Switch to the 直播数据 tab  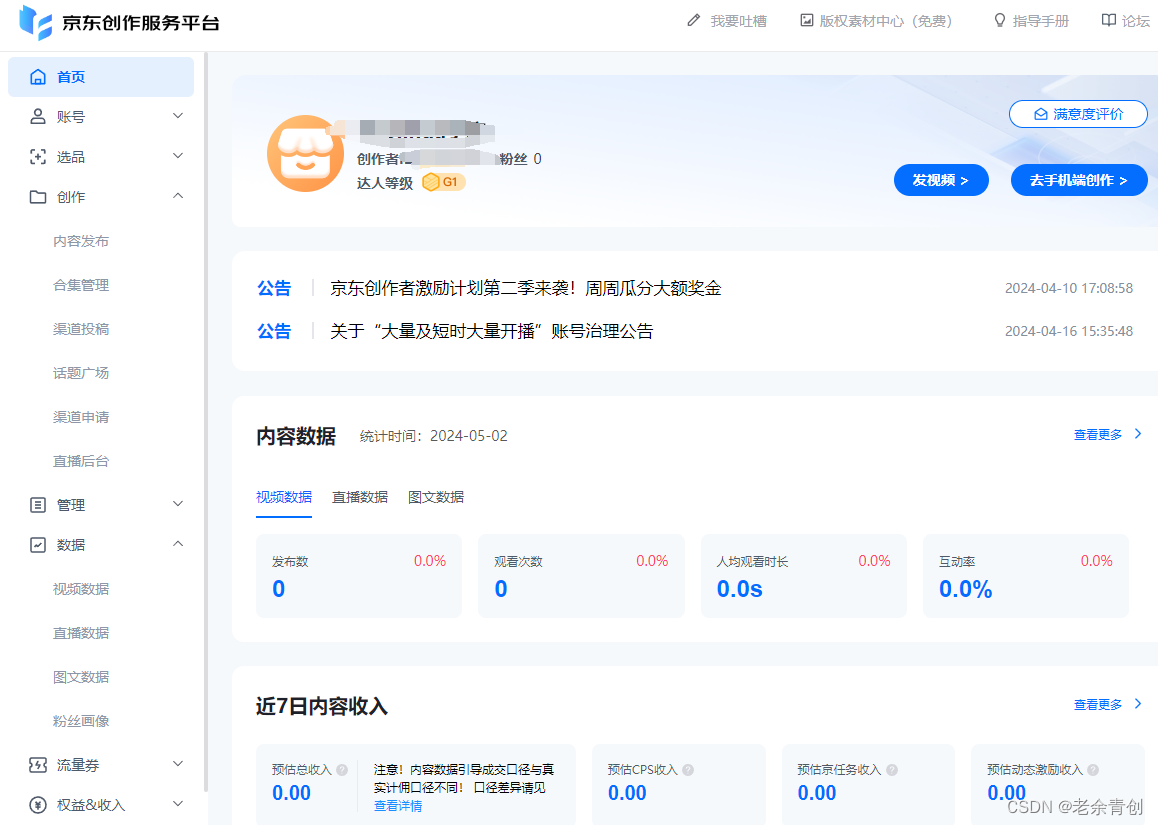(360, 497)
